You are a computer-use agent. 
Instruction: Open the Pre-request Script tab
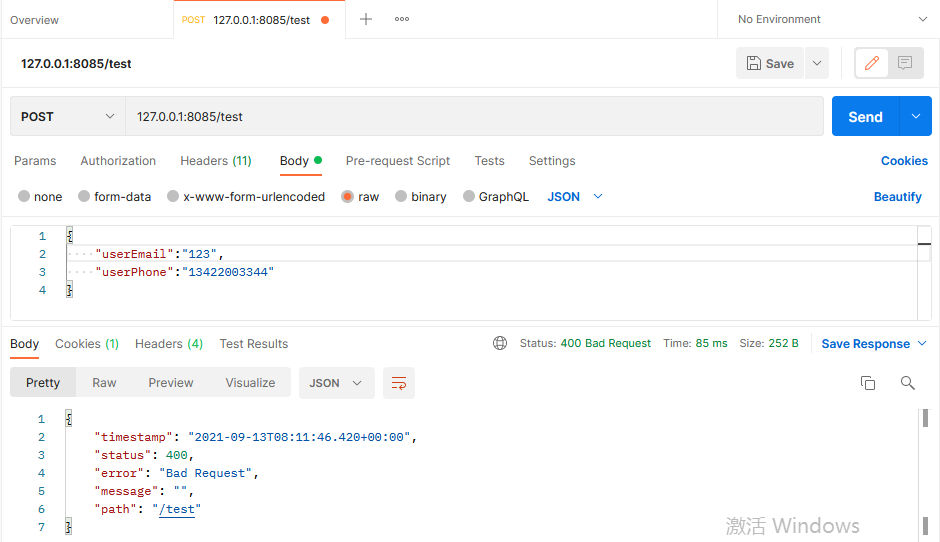[397, 161]
